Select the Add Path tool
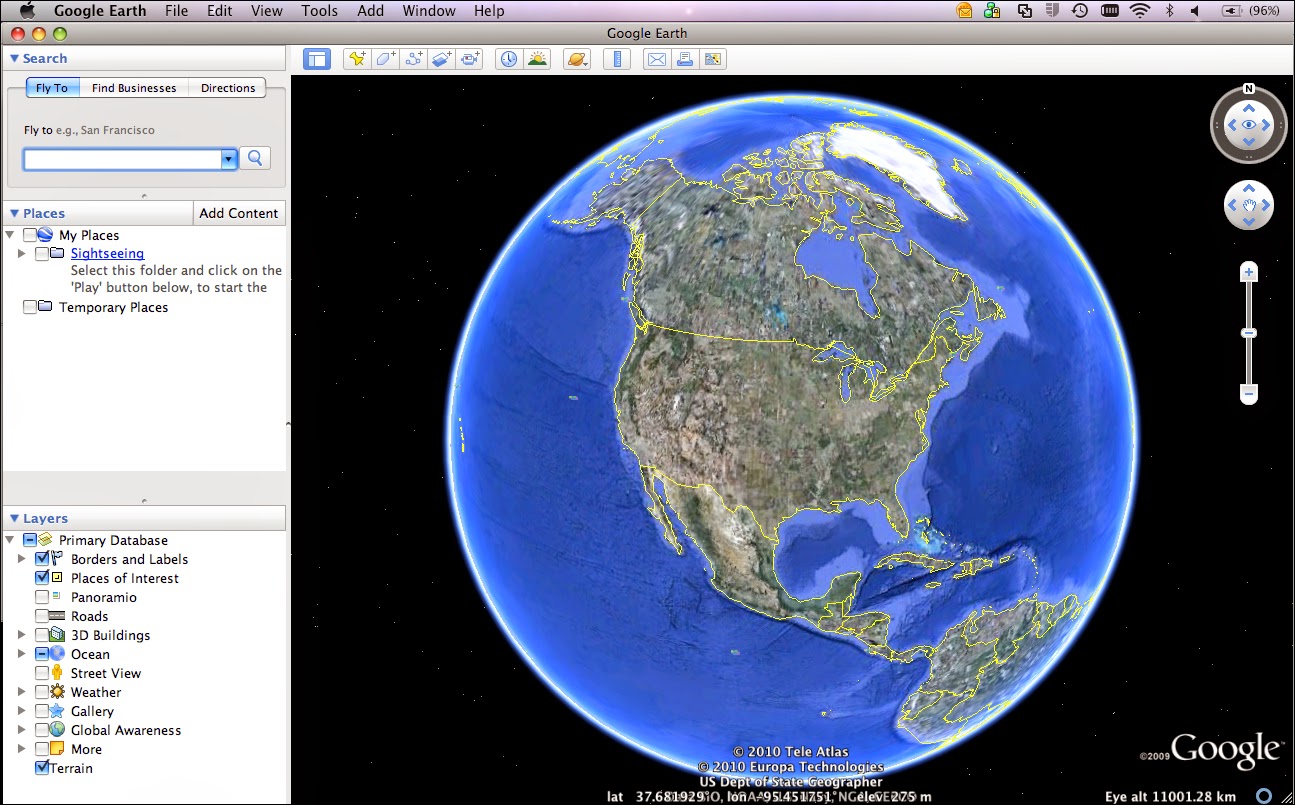Viewport: 1295px width, 805px height. (413, 59)
